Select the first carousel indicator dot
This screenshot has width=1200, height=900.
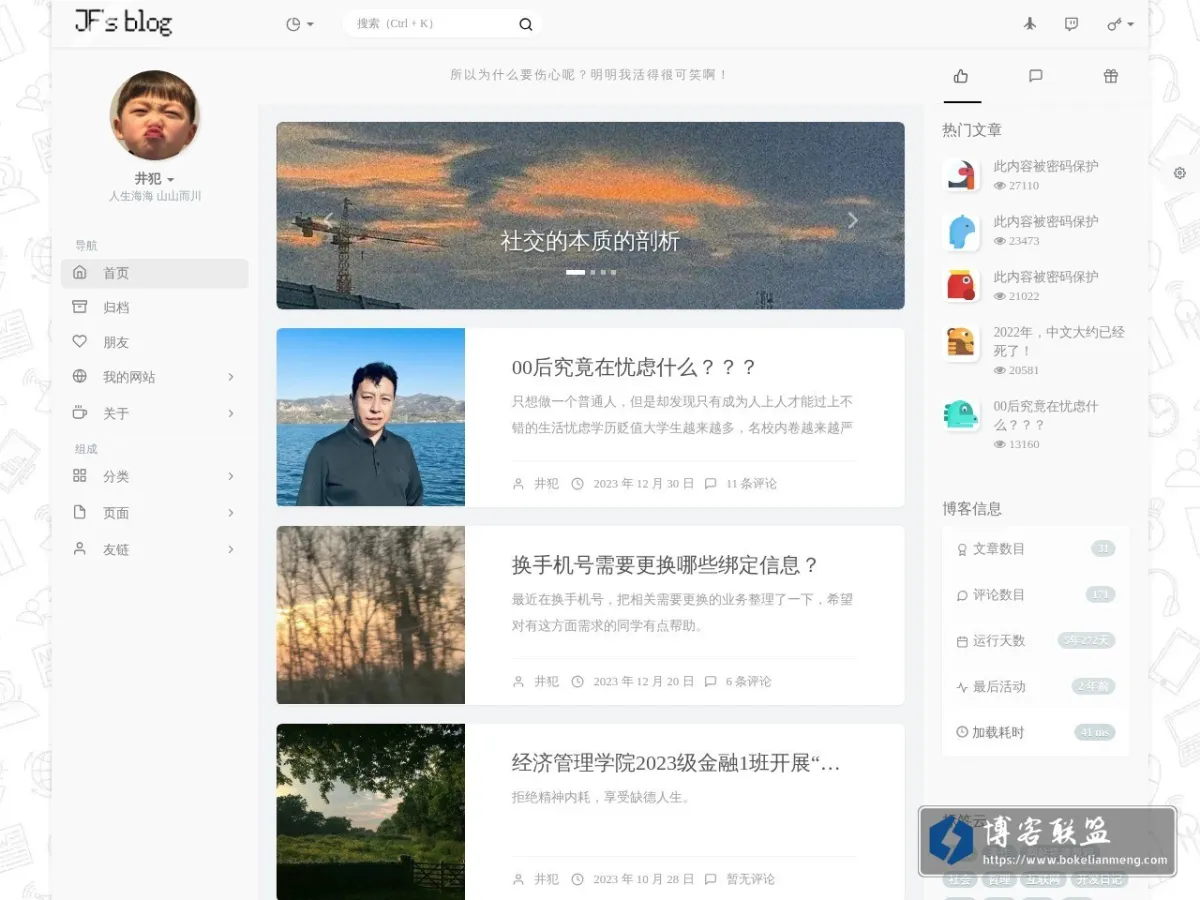575,272
